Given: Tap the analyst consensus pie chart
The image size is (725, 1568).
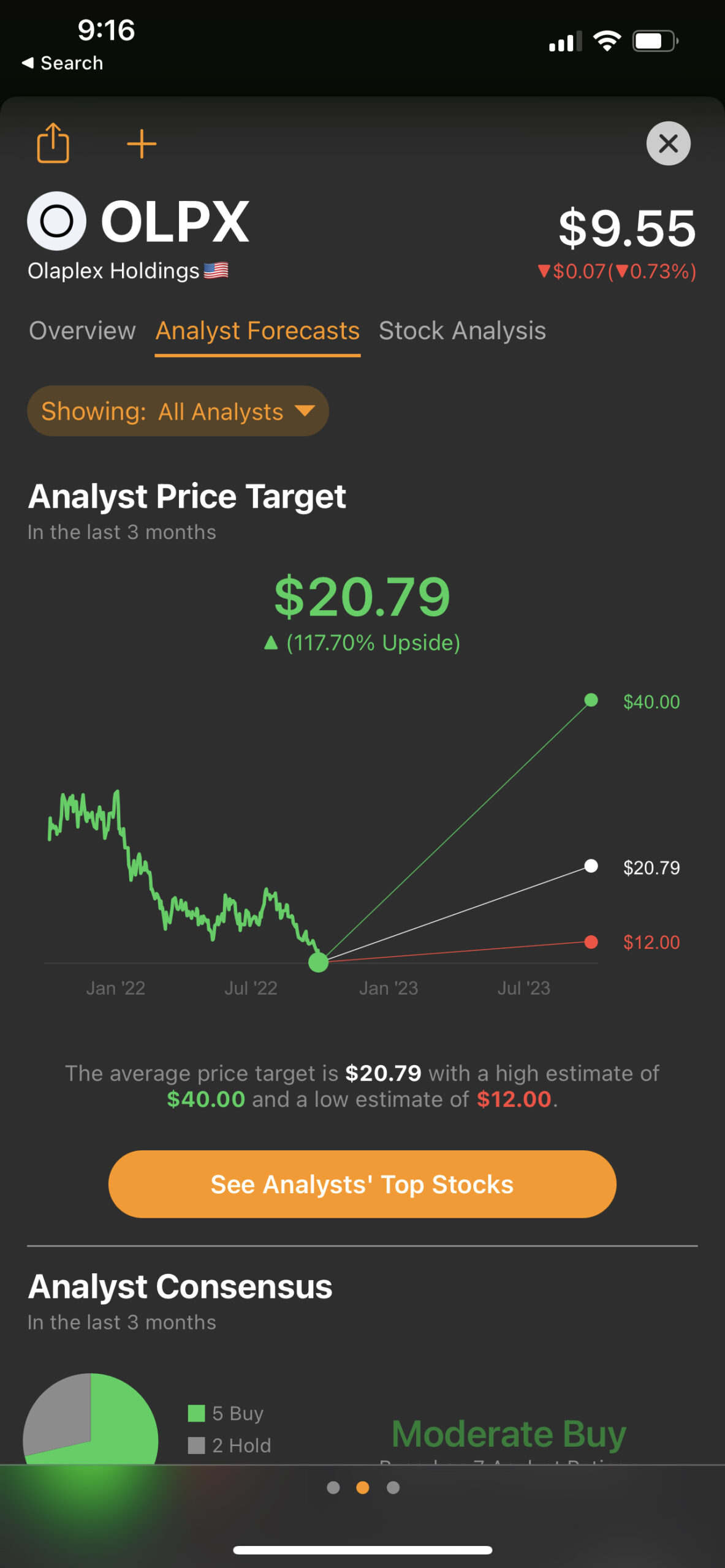Looking at the screenshot, I should [91, 1419].
